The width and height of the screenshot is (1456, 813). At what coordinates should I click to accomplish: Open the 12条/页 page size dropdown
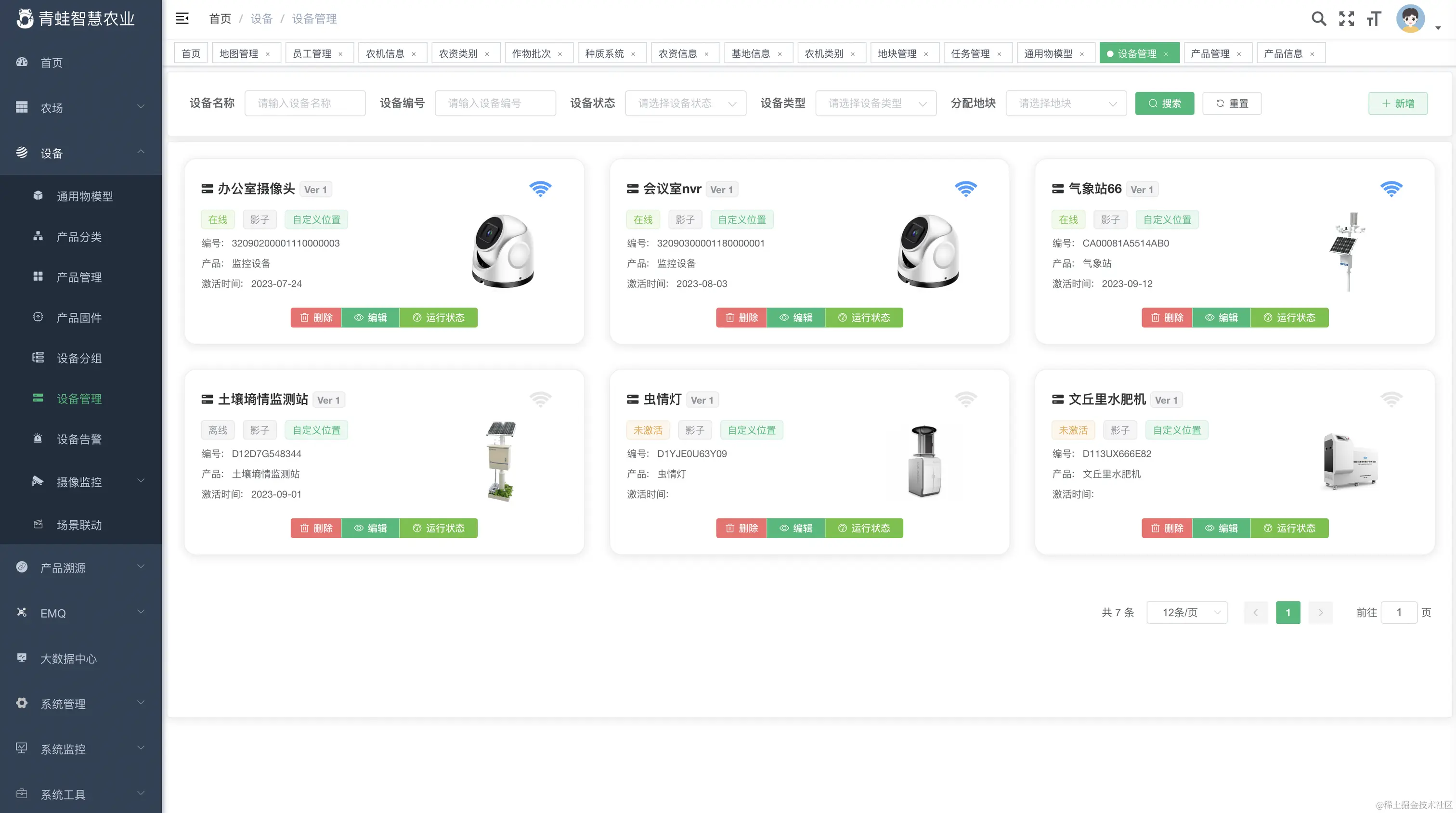[x=1187, y=612]
